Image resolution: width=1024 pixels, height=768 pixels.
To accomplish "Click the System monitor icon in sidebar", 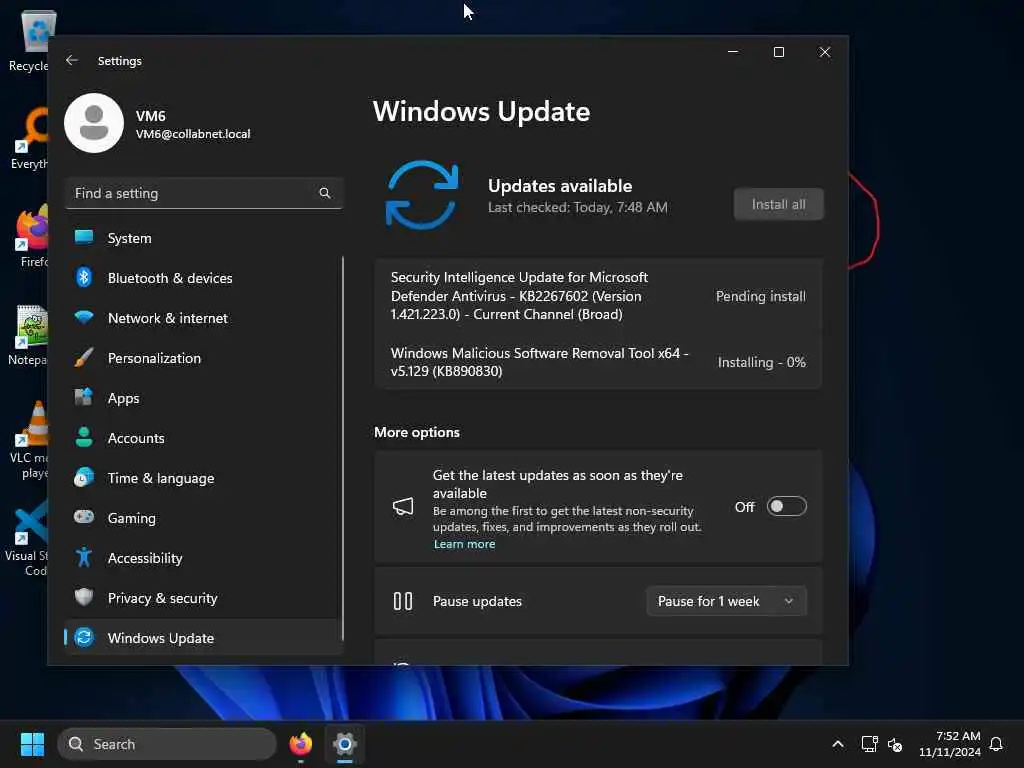I will coord(84,237).
